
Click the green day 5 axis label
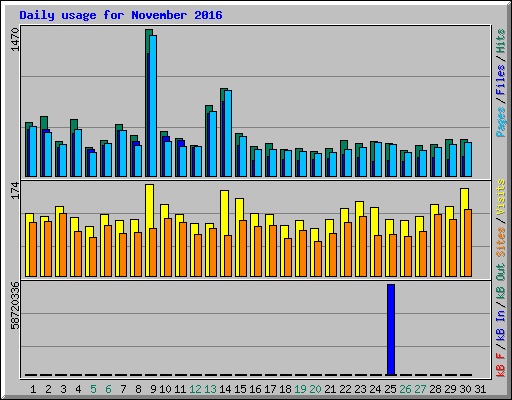(x=93, y=389)
